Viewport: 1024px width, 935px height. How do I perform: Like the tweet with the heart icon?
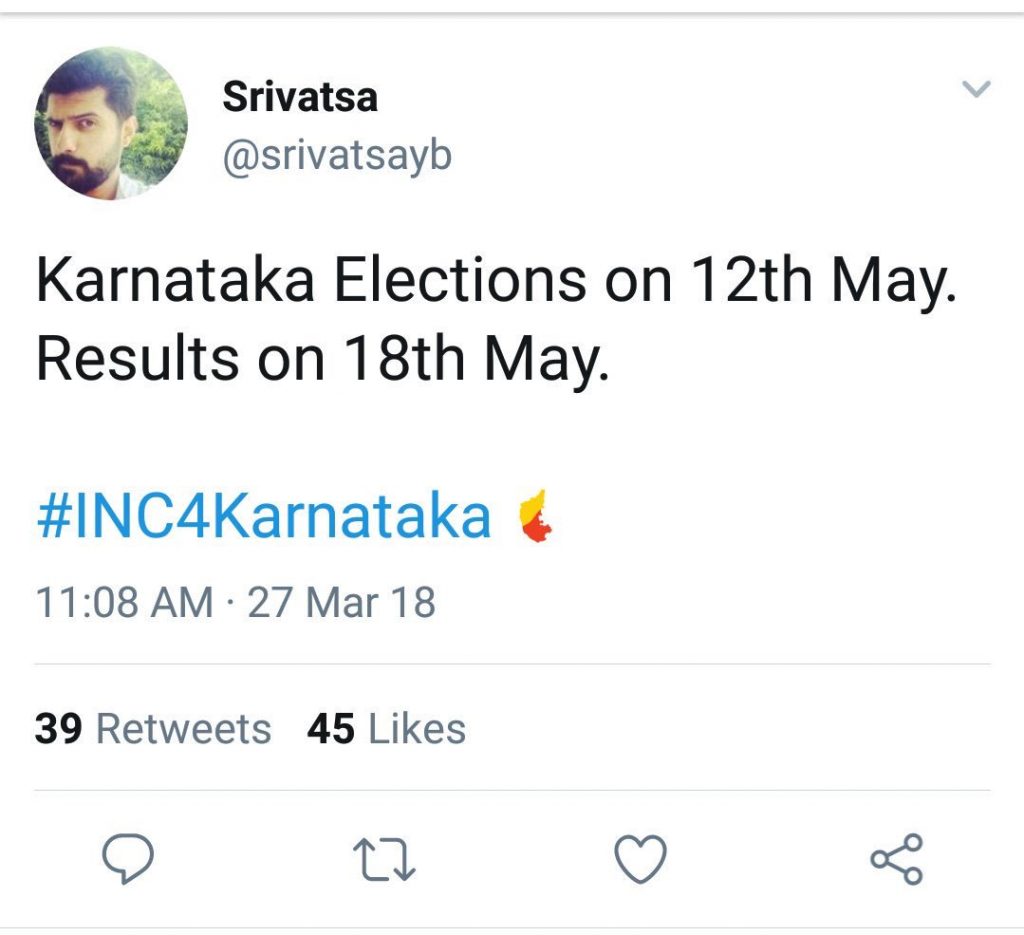pos(641,859)
